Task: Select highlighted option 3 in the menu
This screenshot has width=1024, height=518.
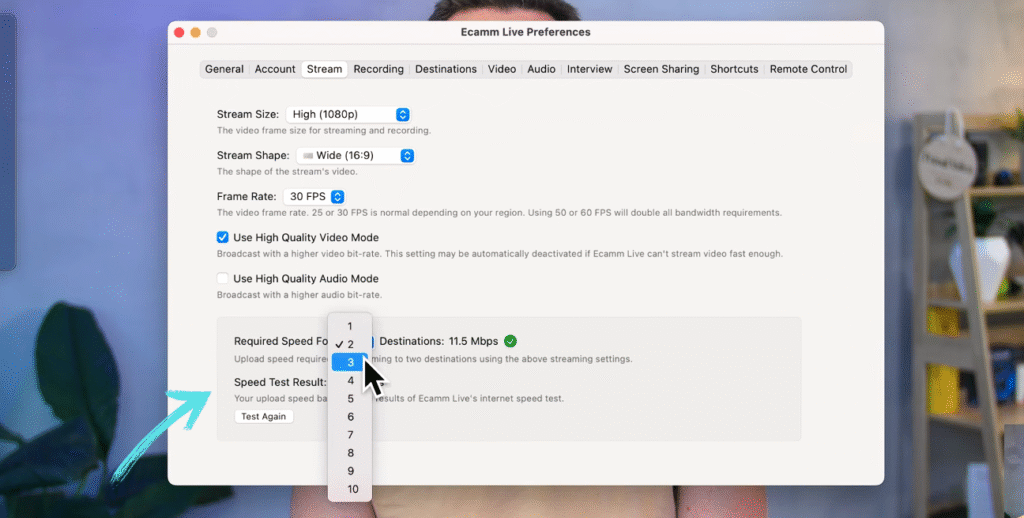Action: [x=350, y=363]
